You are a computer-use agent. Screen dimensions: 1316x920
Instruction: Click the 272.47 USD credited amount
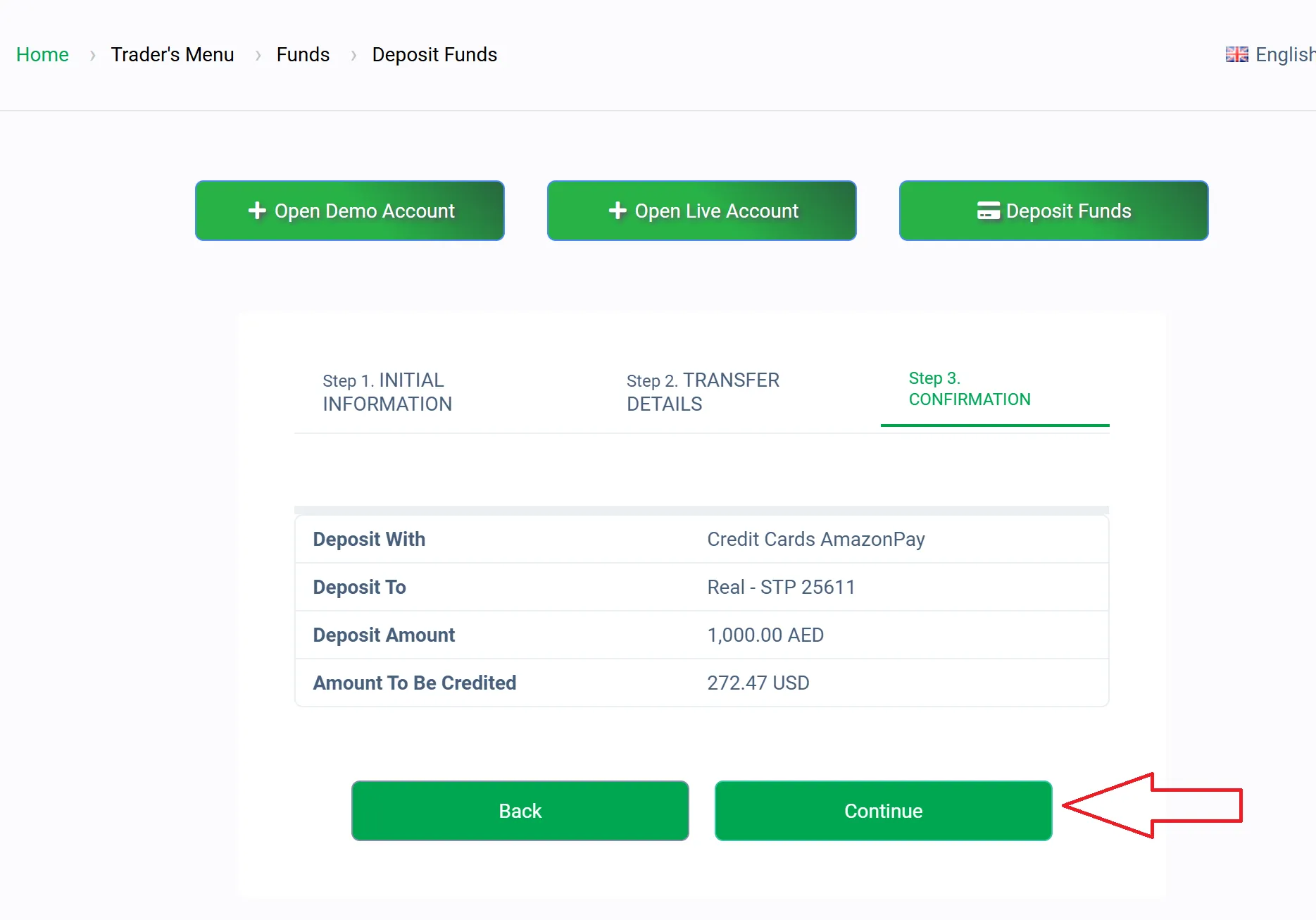click(758, 683)
